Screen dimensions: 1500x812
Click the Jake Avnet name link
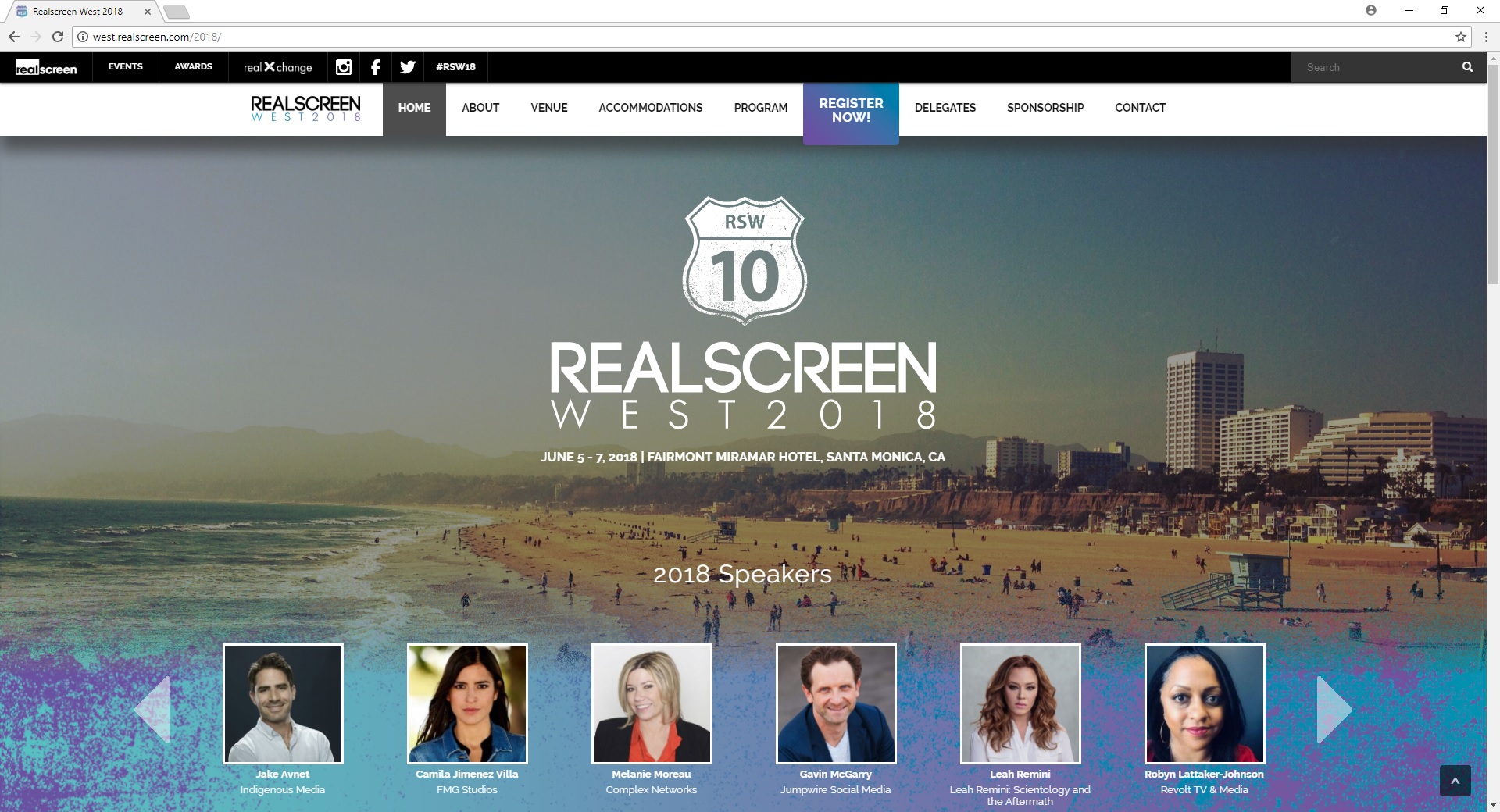(x=283, y=775)
